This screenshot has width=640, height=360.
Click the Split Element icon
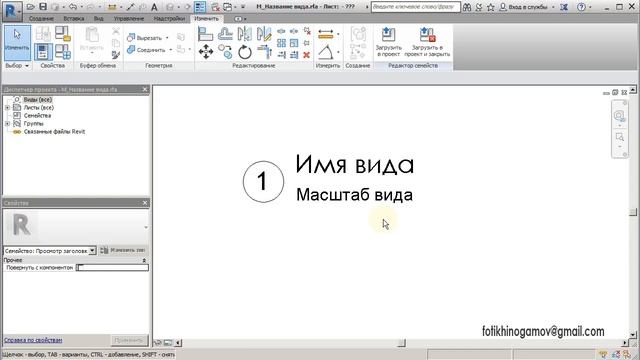point(281,31)
